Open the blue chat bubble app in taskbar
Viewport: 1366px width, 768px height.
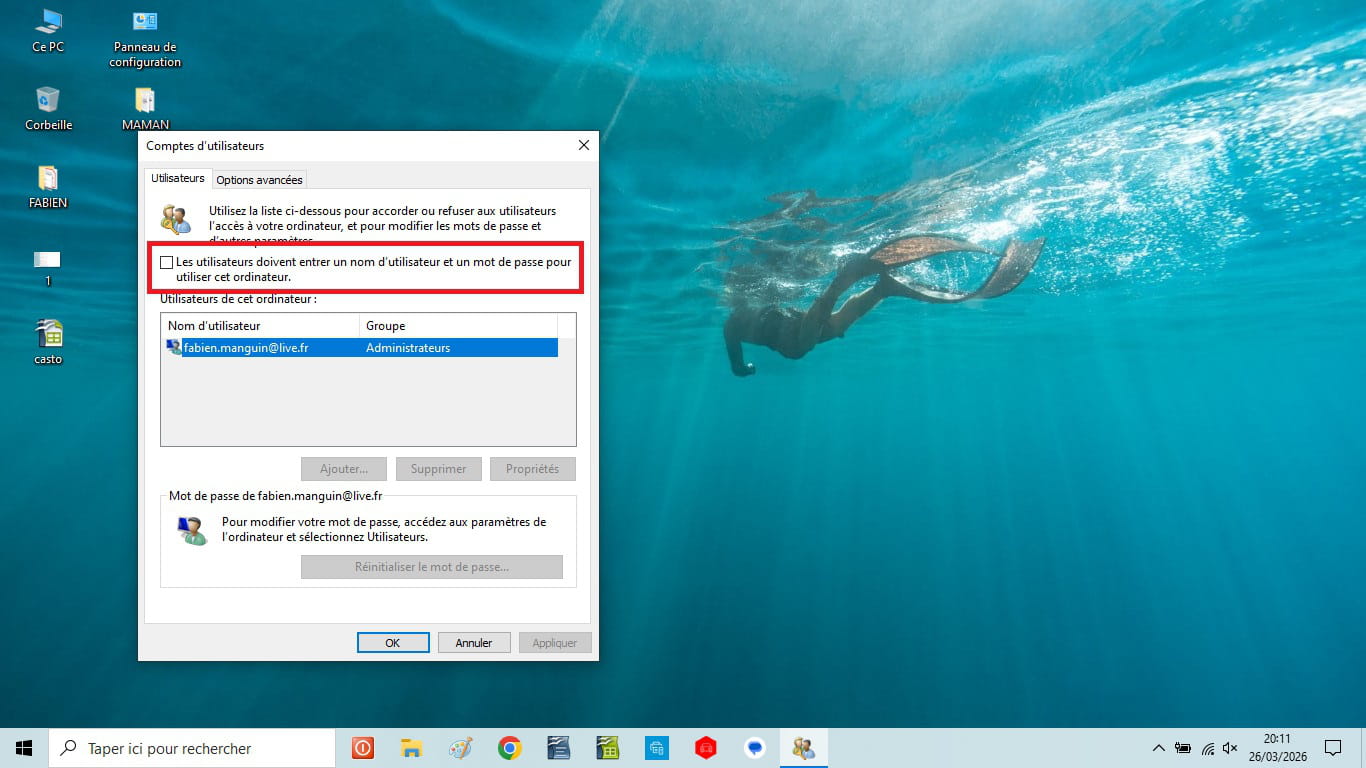click(755, 748)
